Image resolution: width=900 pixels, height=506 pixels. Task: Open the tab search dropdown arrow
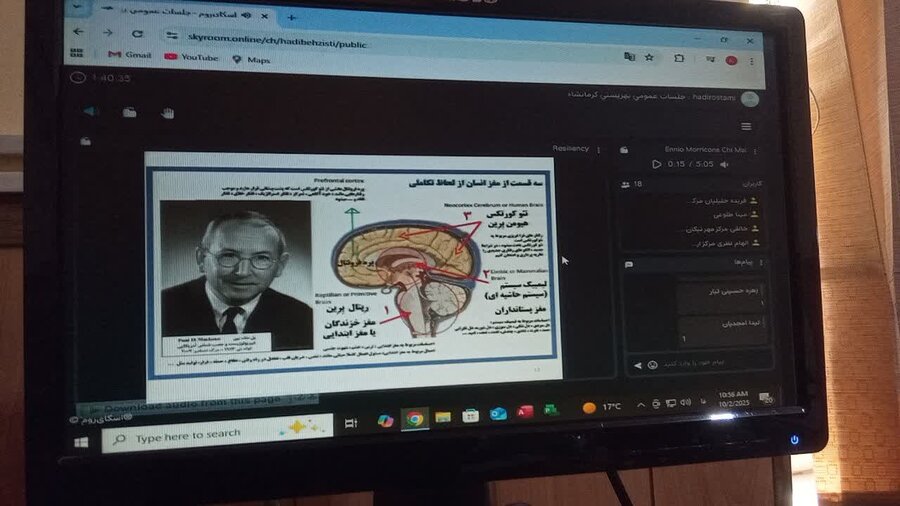[78, 7]
